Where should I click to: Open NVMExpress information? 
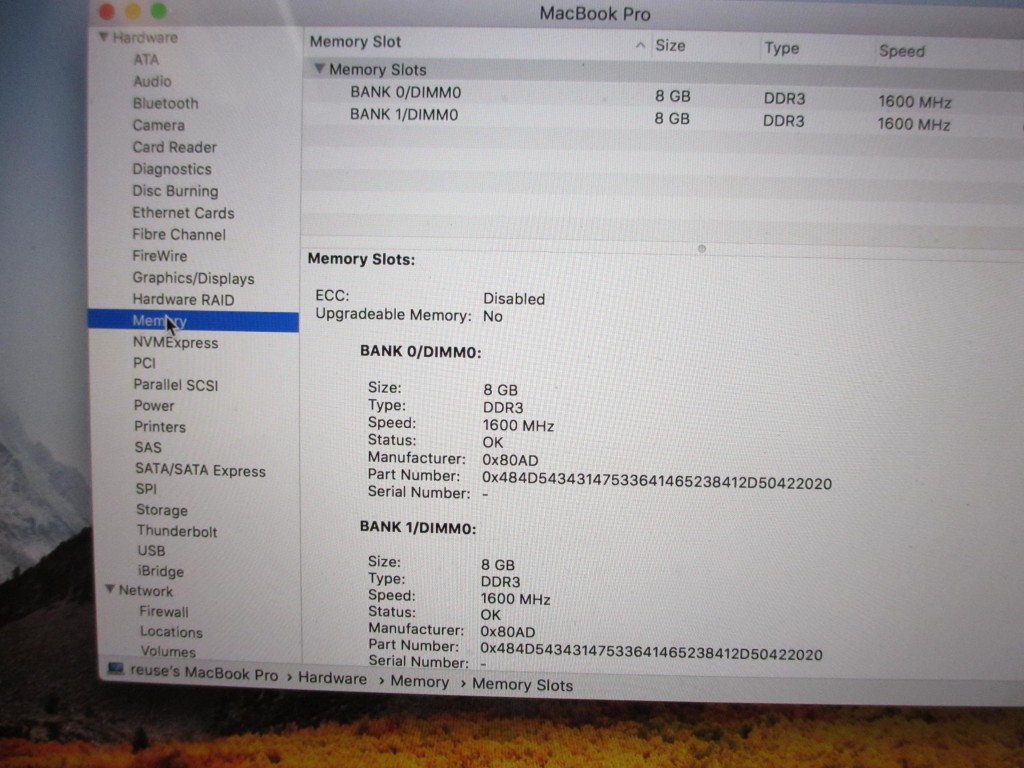coord(175,342)
